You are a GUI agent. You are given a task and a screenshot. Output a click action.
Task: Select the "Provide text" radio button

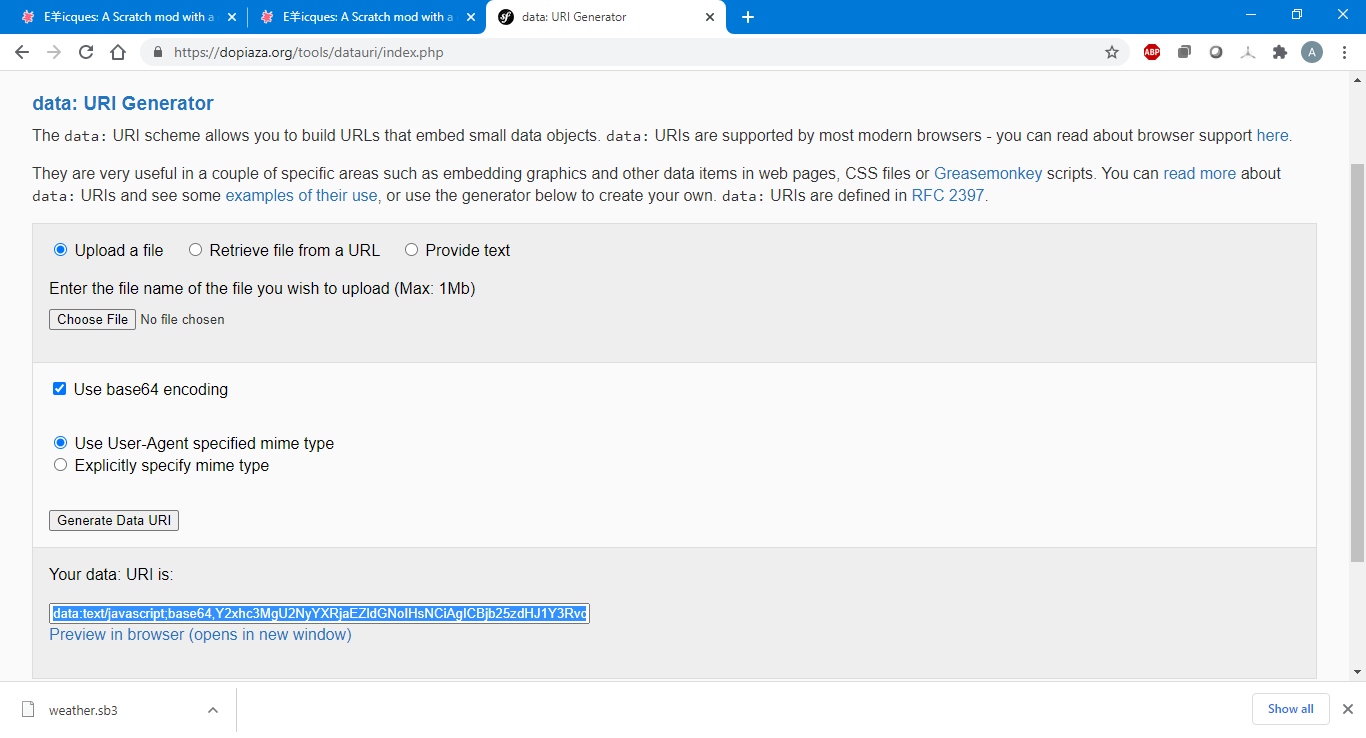(x=412, y=250)
